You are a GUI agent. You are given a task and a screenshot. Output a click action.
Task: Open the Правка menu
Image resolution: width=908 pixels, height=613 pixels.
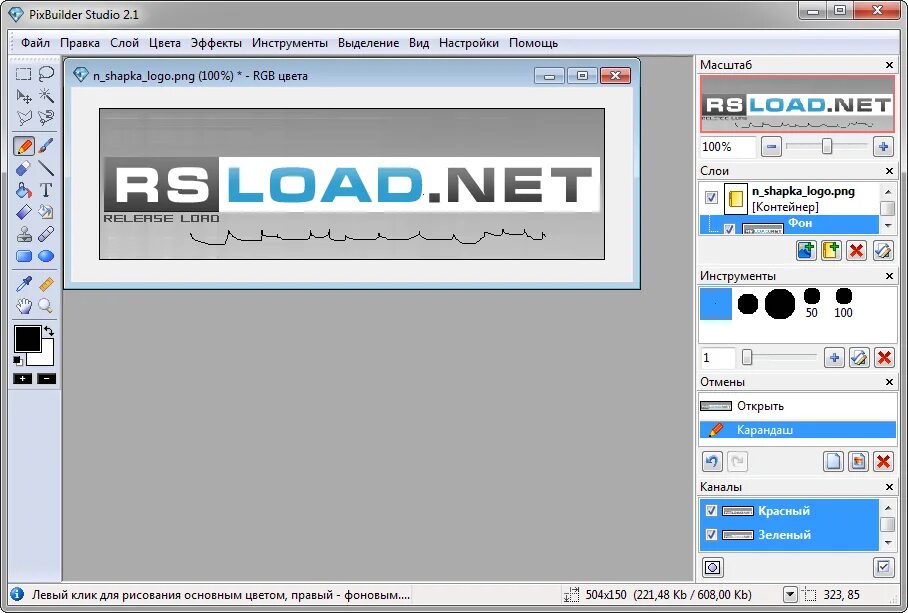click(80, 43)
